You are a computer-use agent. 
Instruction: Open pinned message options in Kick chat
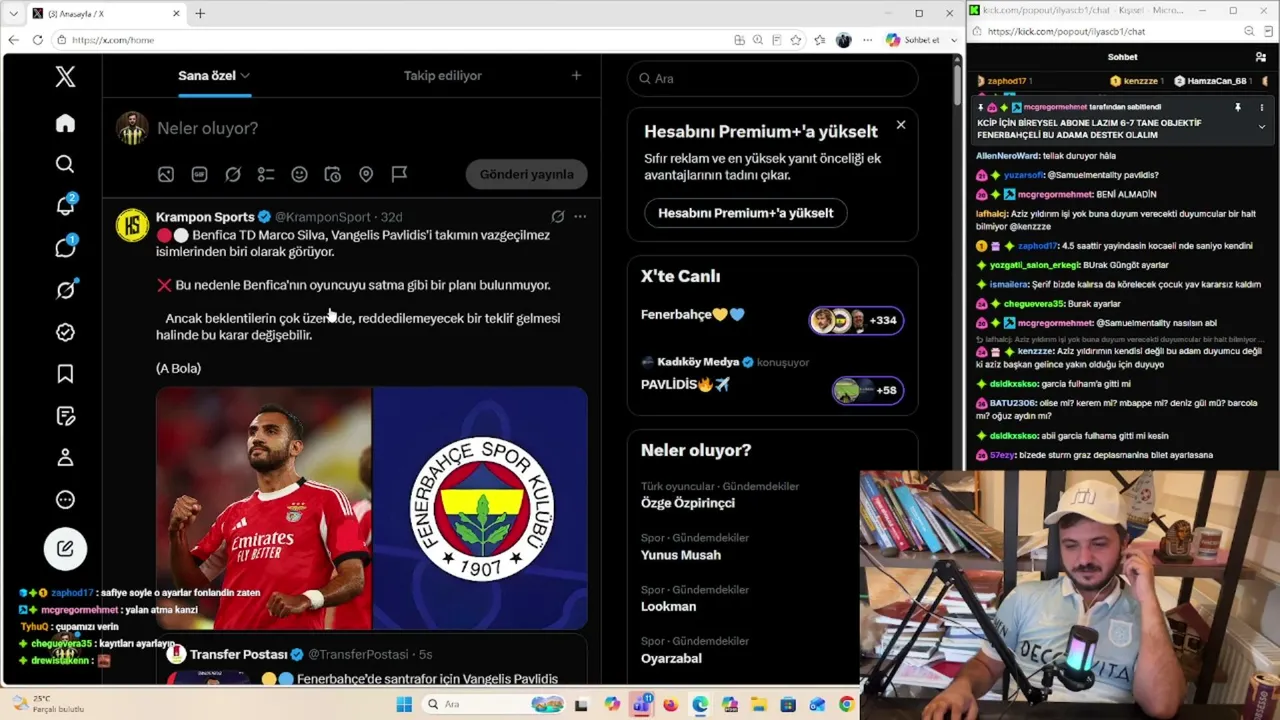click(x=1261, y=107)
